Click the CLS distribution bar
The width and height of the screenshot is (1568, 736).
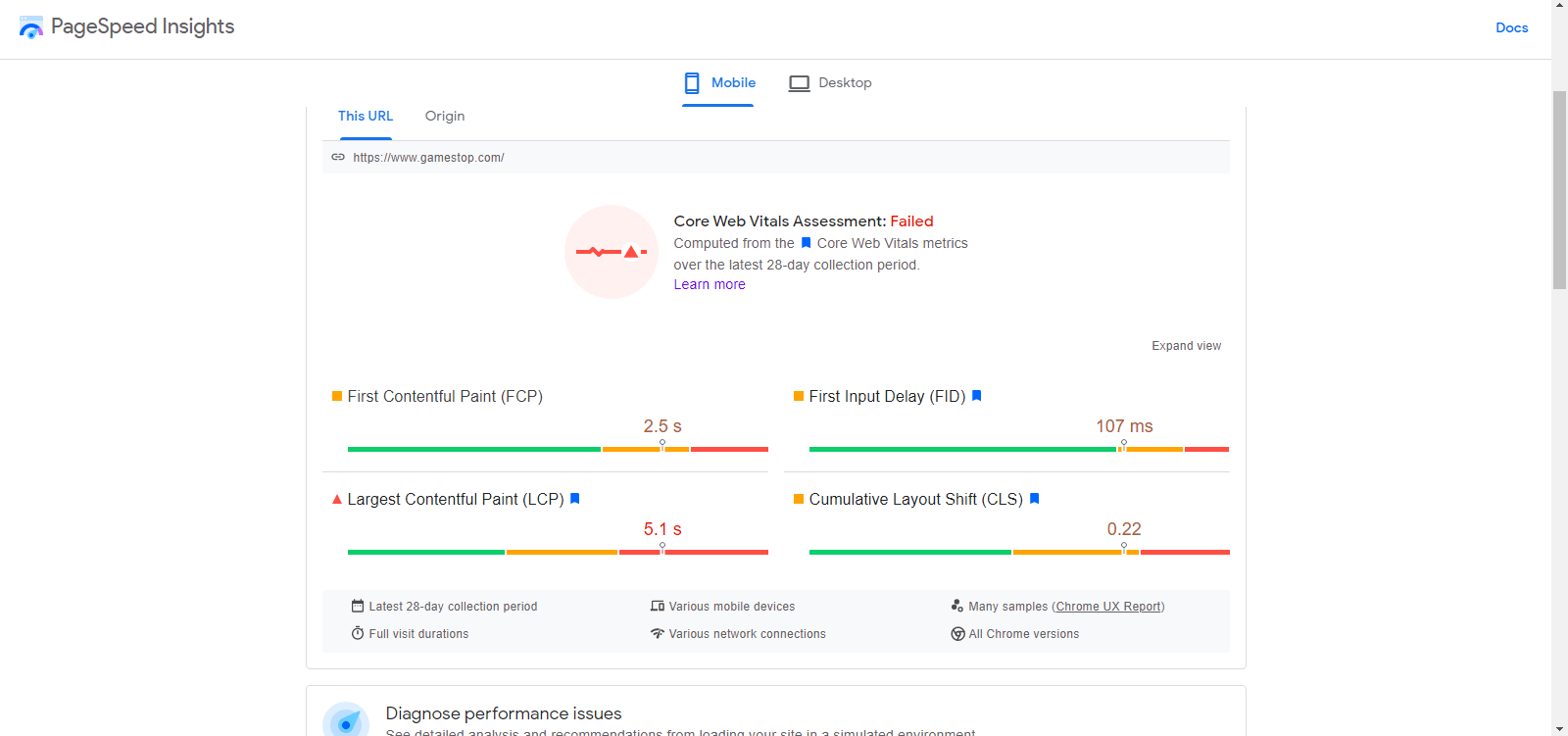pos(1019,552)
